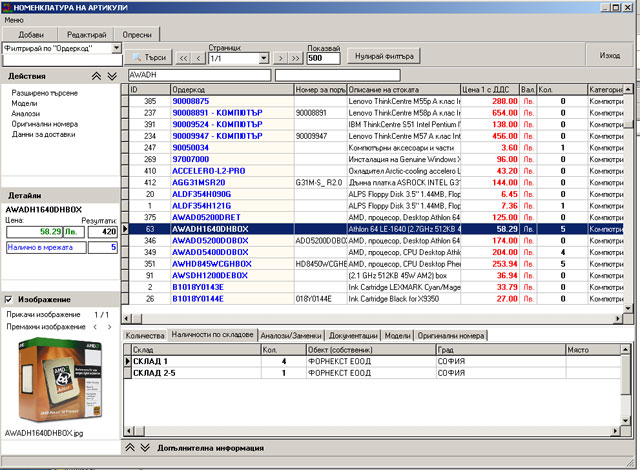Click the AMD processor box thumbnail
Screen dimensions: 640x470
coord(60,380)
